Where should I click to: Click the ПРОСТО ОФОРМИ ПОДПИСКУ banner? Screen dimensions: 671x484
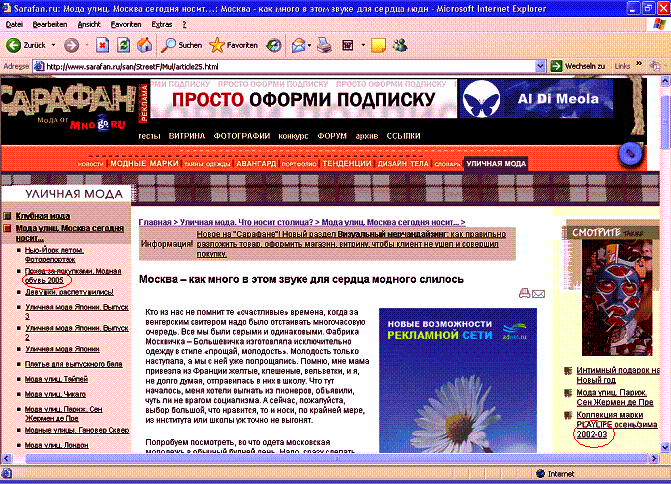pos(303,99)
